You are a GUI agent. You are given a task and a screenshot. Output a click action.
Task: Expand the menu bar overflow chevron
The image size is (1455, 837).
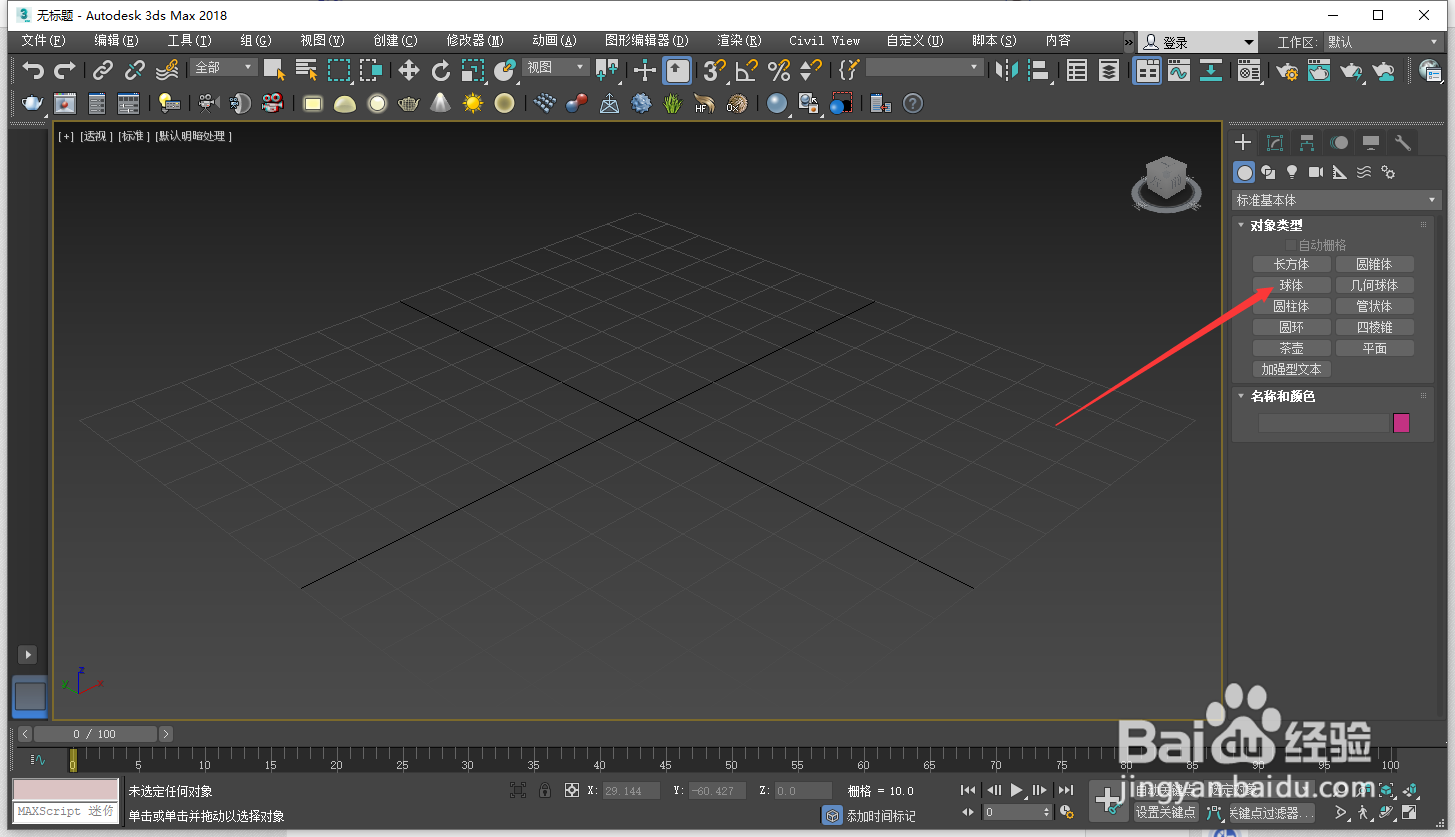[1129, 42]
